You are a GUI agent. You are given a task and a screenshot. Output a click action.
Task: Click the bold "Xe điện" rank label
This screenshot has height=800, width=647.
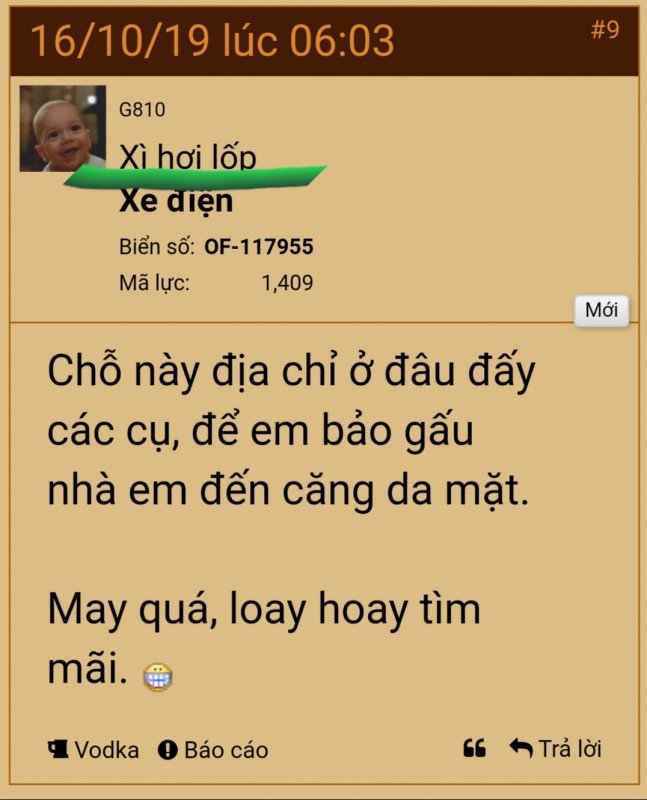(176, 201)
